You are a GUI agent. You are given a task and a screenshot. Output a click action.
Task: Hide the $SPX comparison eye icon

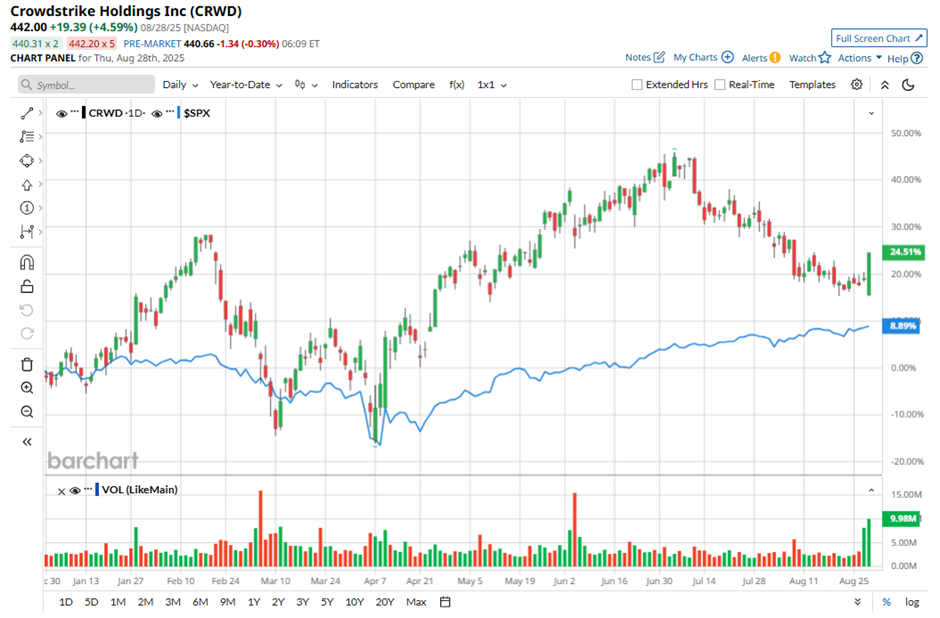coord(156,113)
